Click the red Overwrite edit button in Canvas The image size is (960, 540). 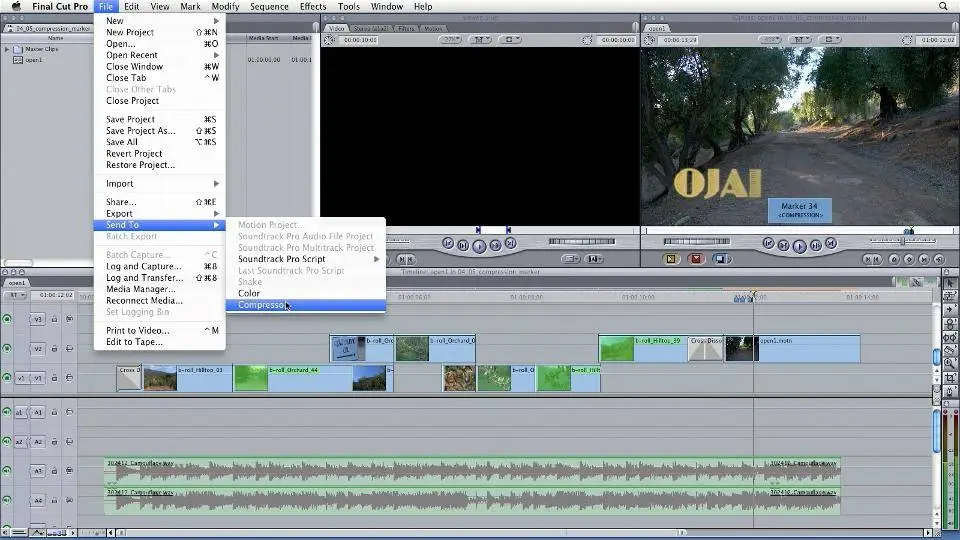tap(696, 259)
